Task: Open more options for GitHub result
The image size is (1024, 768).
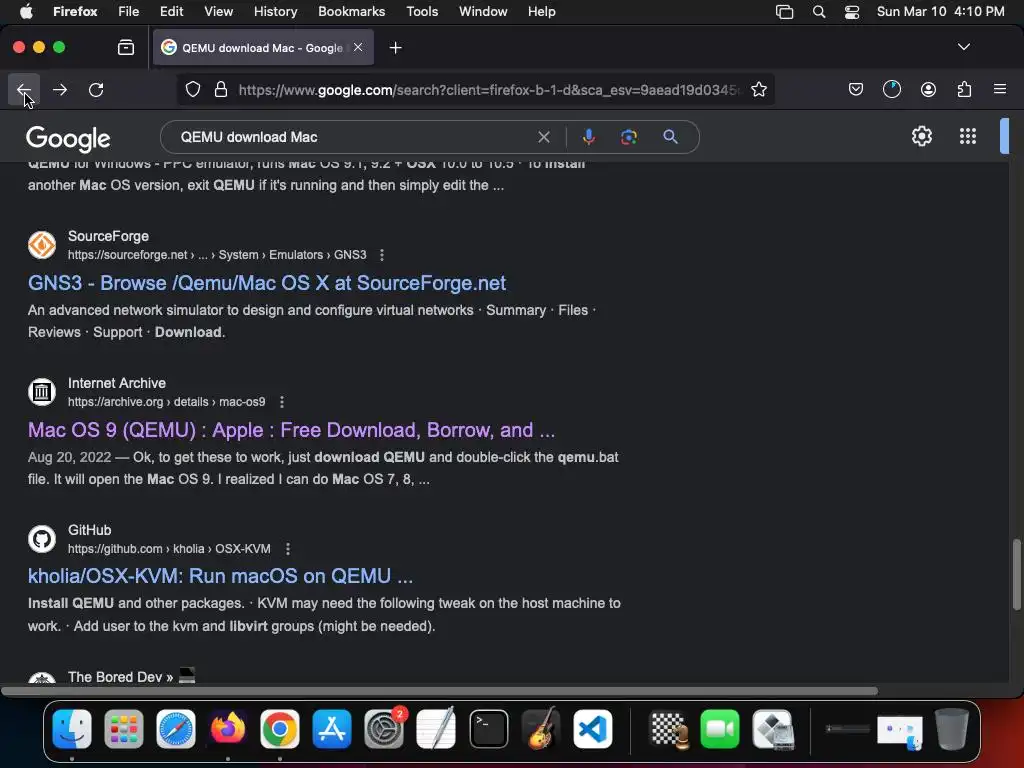Action: (287, 549)
